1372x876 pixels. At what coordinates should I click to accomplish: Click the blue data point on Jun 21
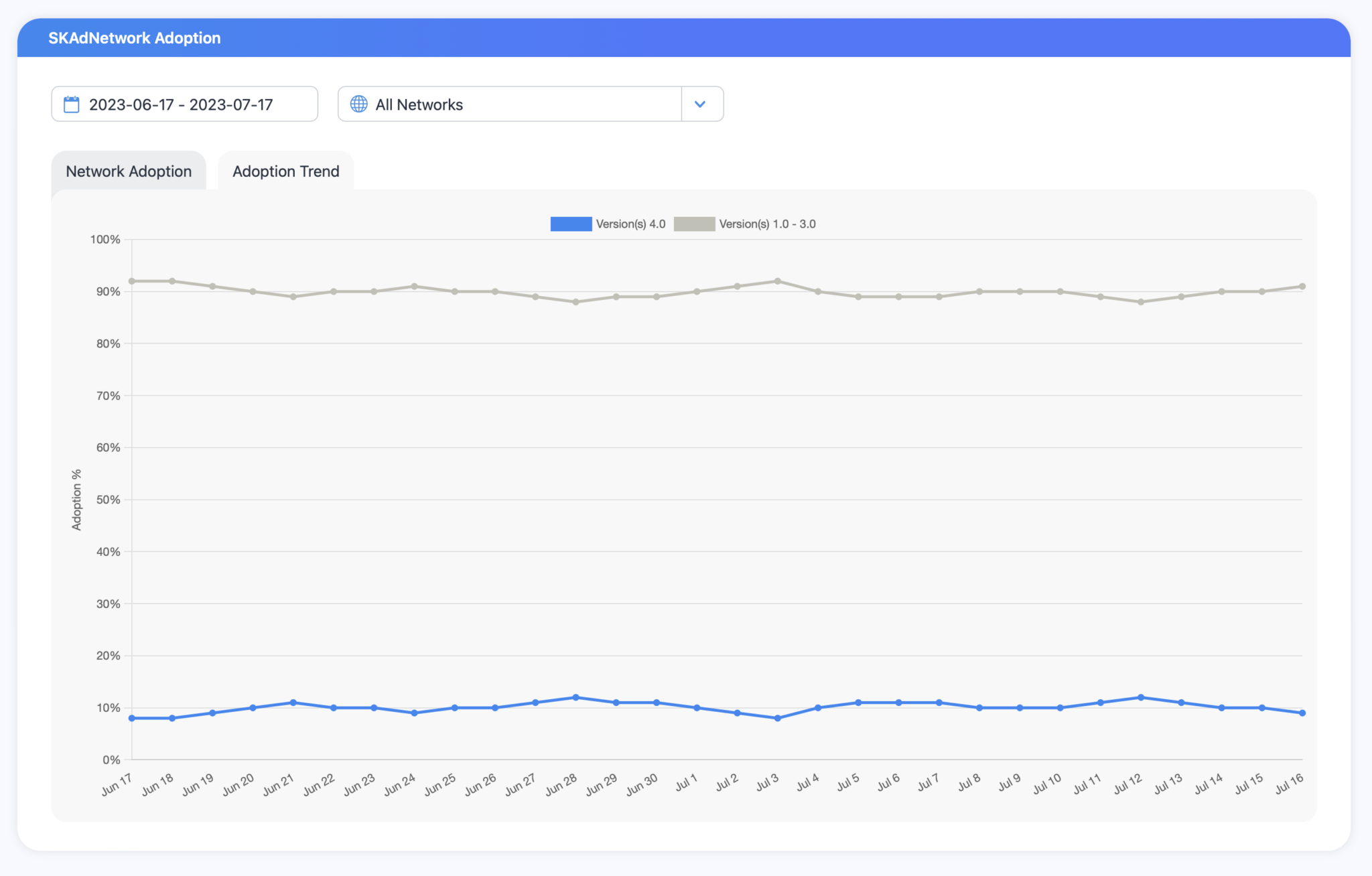(x=293, y=703)
